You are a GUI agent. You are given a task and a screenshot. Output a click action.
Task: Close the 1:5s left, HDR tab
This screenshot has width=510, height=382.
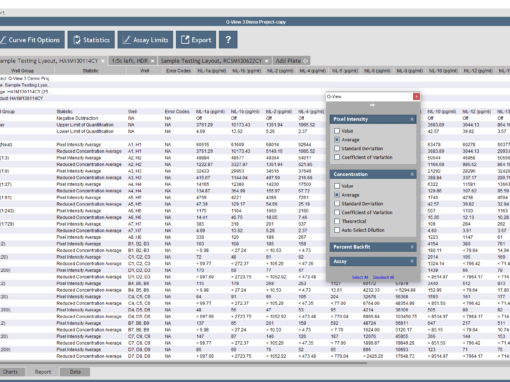tap(152, 61)
